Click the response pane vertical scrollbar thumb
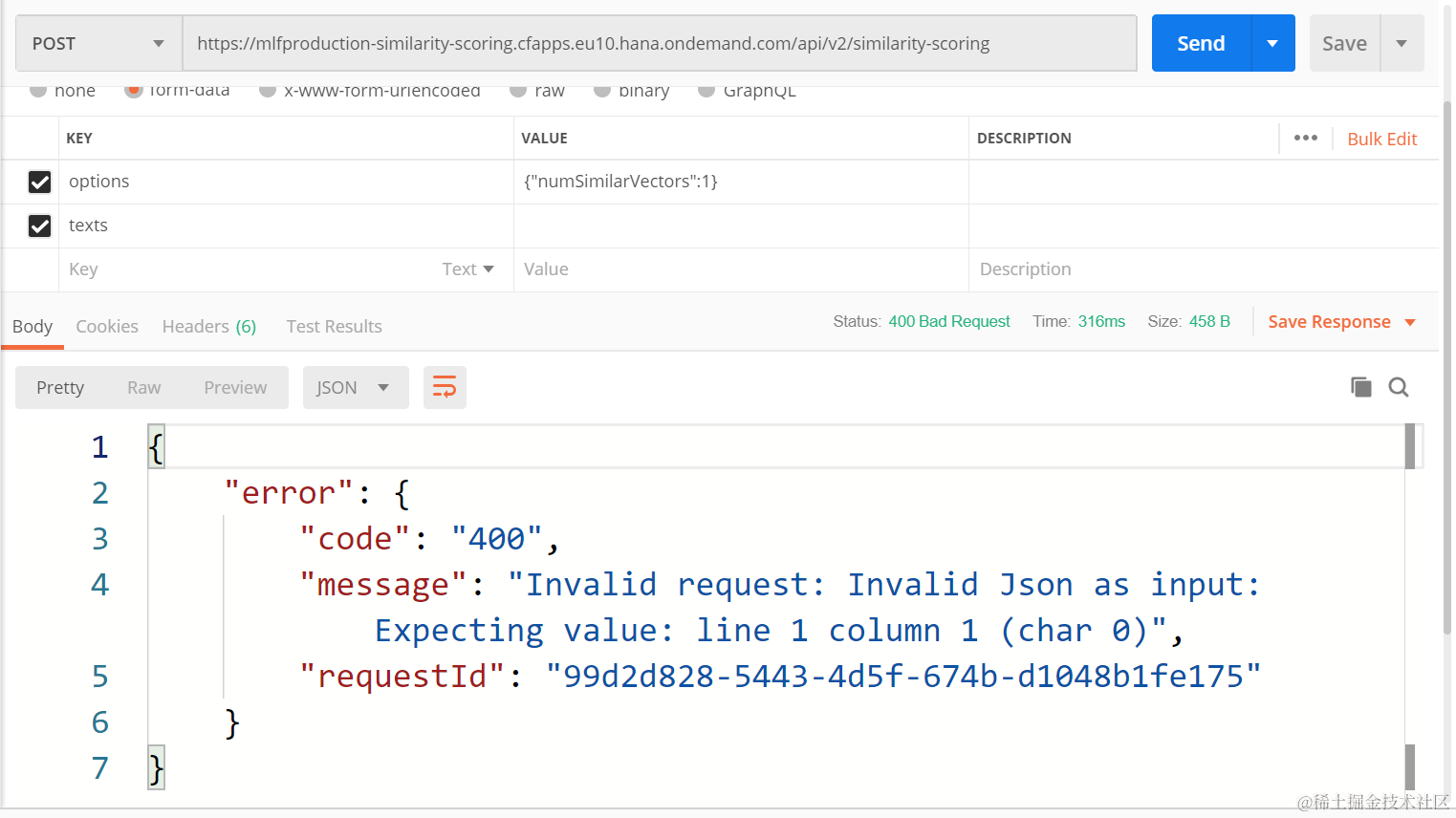 pos(1410,446)
